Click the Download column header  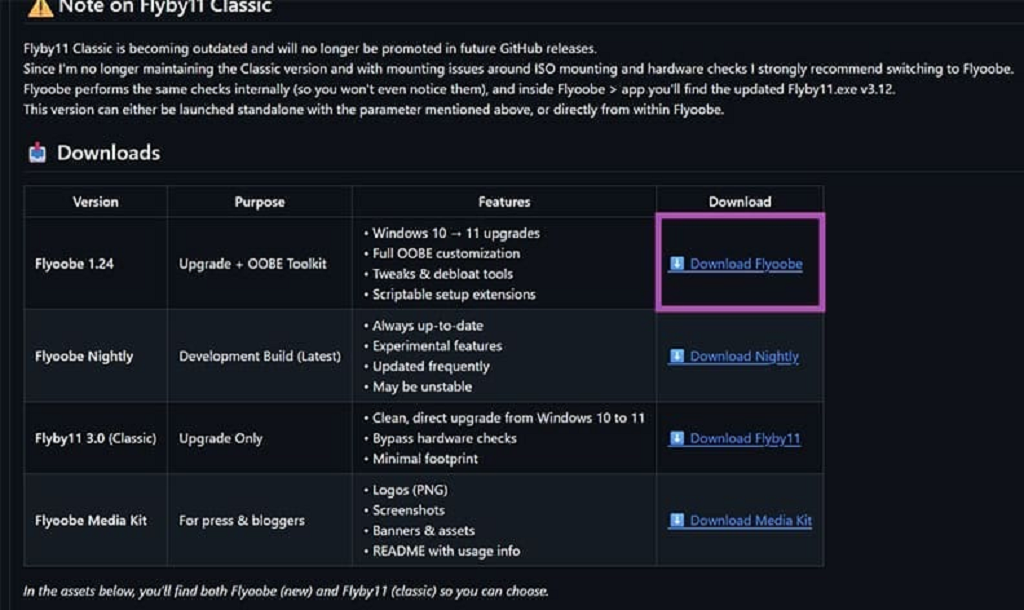(739, 201)
